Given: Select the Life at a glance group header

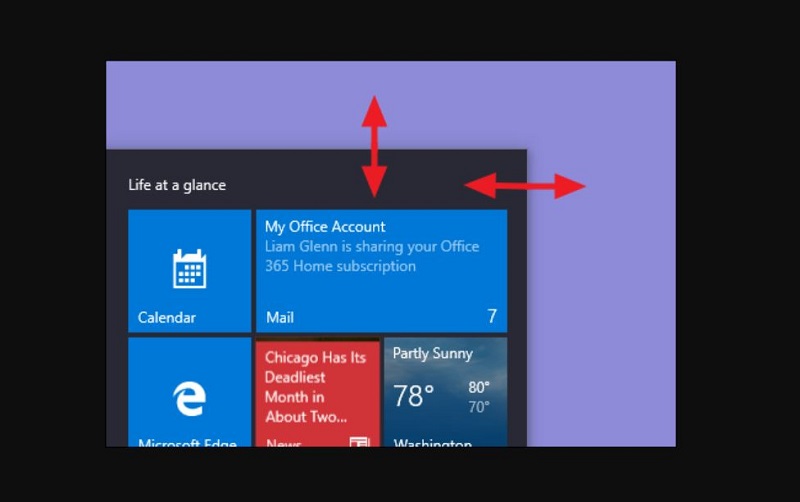Looking at the screenshot, I should pyautogui.click(x=177, y=185).
